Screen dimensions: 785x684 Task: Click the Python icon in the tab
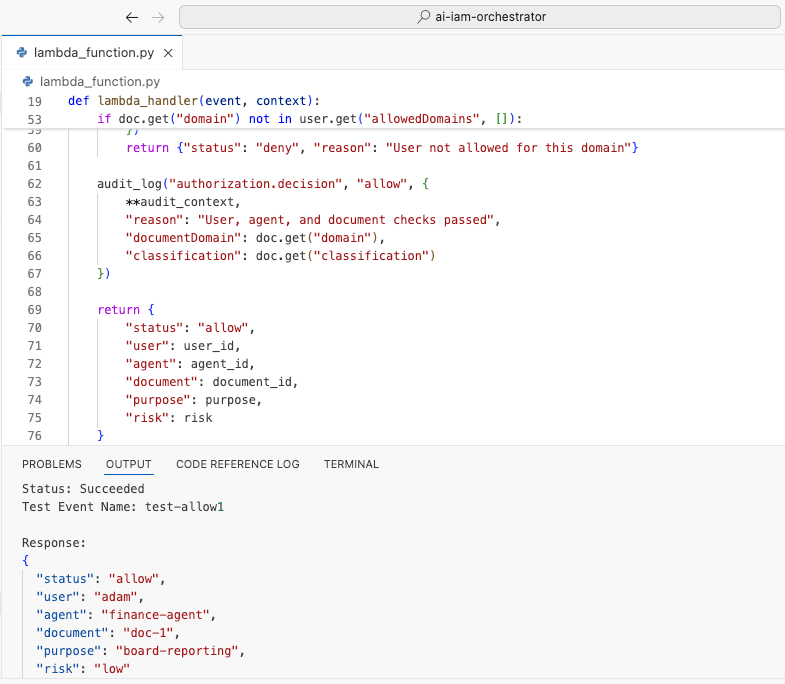point(22,52)
